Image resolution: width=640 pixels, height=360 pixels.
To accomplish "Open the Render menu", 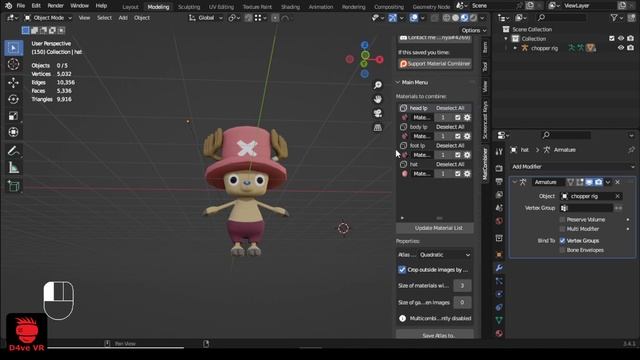I will coord(56,6).
